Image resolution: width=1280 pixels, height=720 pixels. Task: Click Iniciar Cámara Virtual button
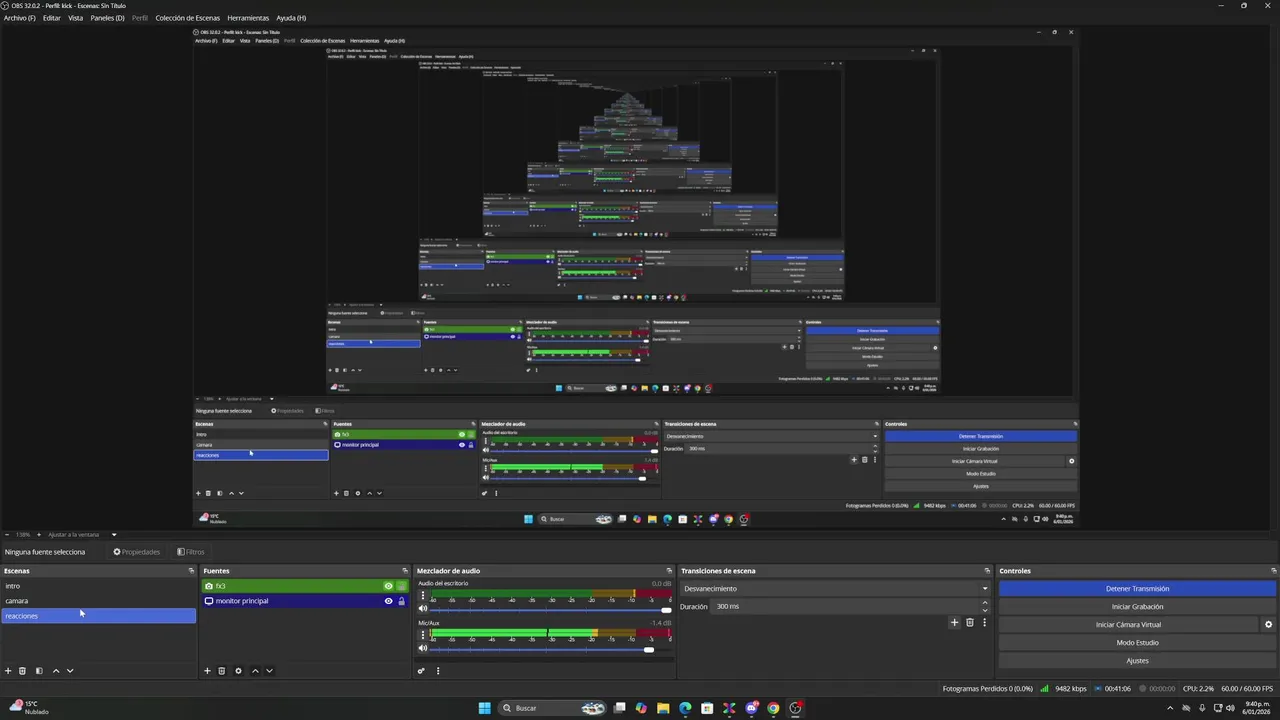pyautogui.click(x=1128, y=625)
